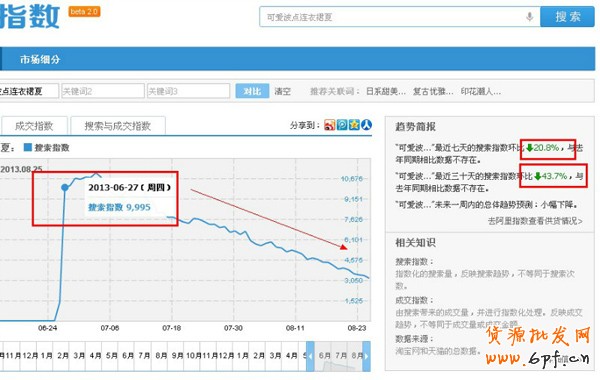Focus the top search box with 可爱波点连衣裙夏
The image size is (600, 380).
400,17
